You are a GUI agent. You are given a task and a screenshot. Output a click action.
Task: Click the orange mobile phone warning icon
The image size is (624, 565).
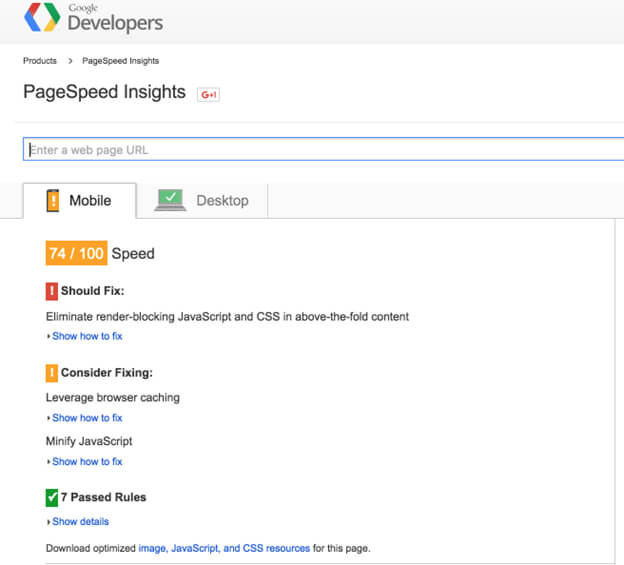click(x=53, y=201)
